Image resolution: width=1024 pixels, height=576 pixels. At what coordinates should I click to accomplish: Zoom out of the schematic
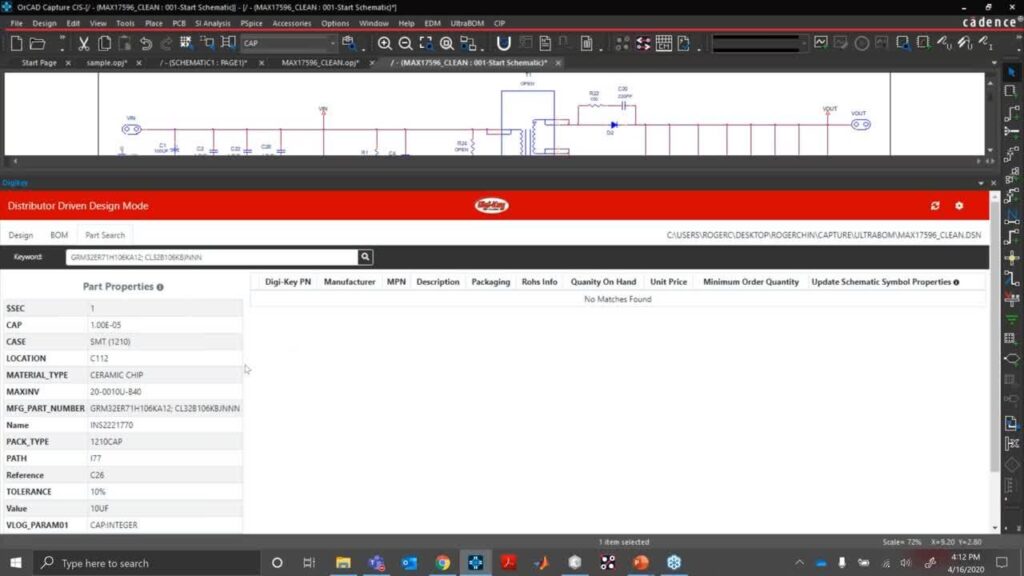tap(405, 44)
